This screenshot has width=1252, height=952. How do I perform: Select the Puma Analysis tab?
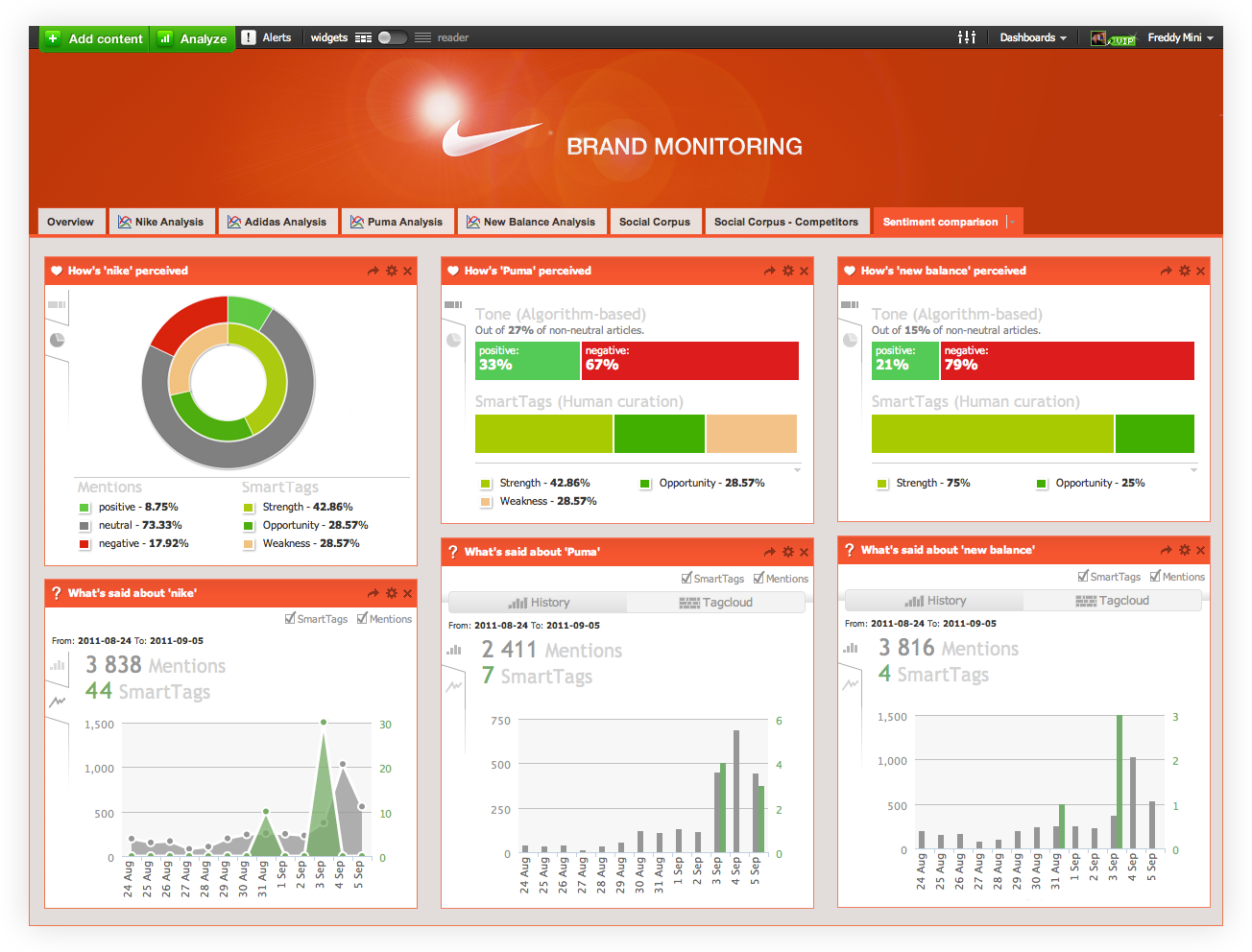point(397,222)
